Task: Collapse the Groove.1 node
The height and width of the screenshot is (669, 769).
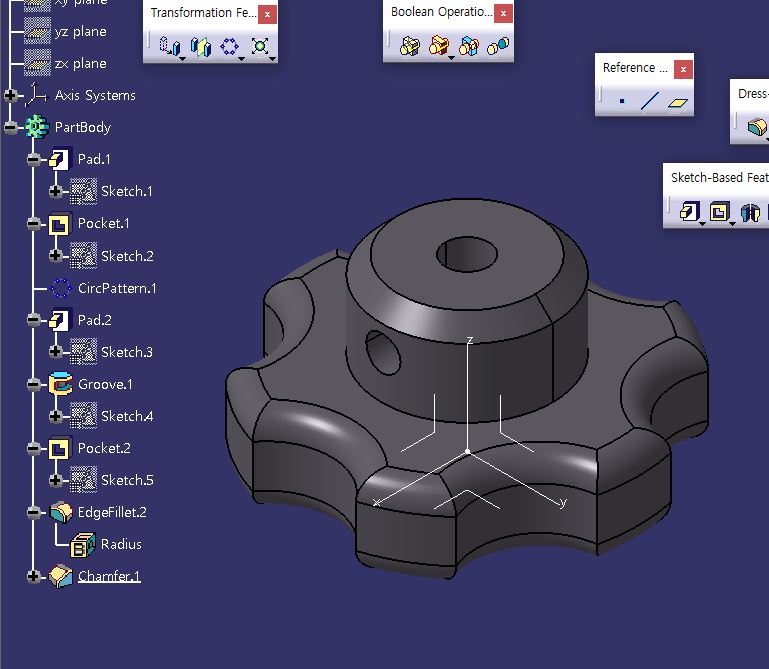Action: (x=33, y=384)
